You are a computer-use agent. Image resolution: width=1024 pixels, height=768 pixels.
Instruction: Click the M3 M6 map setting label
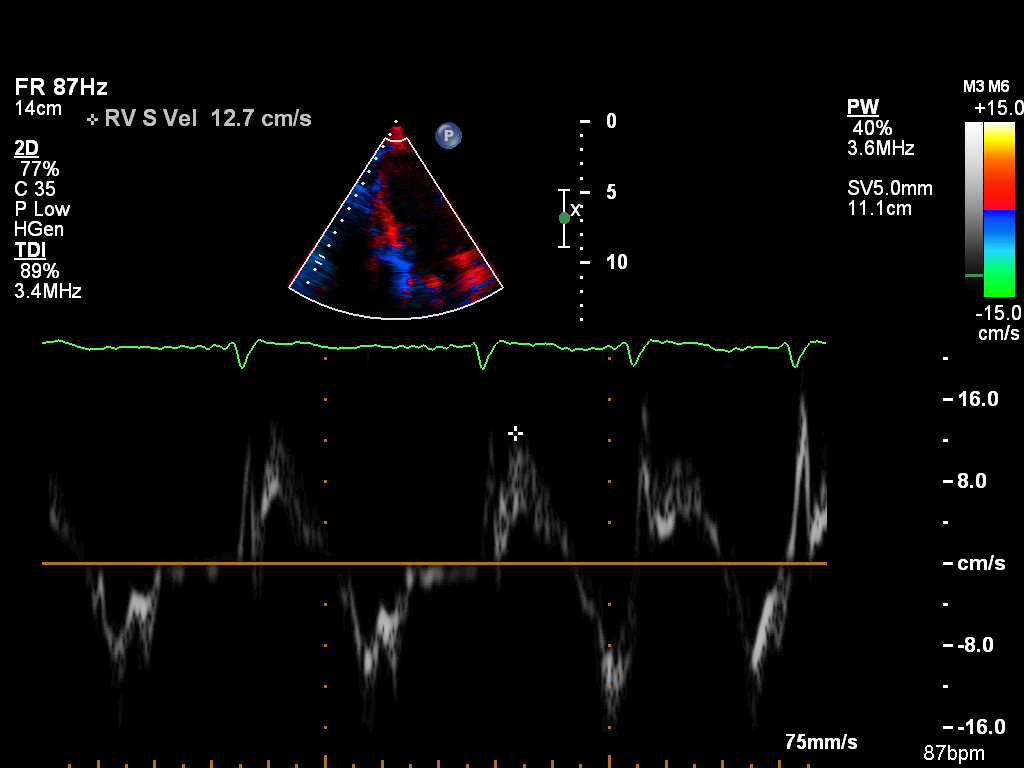tap(985, 88)
